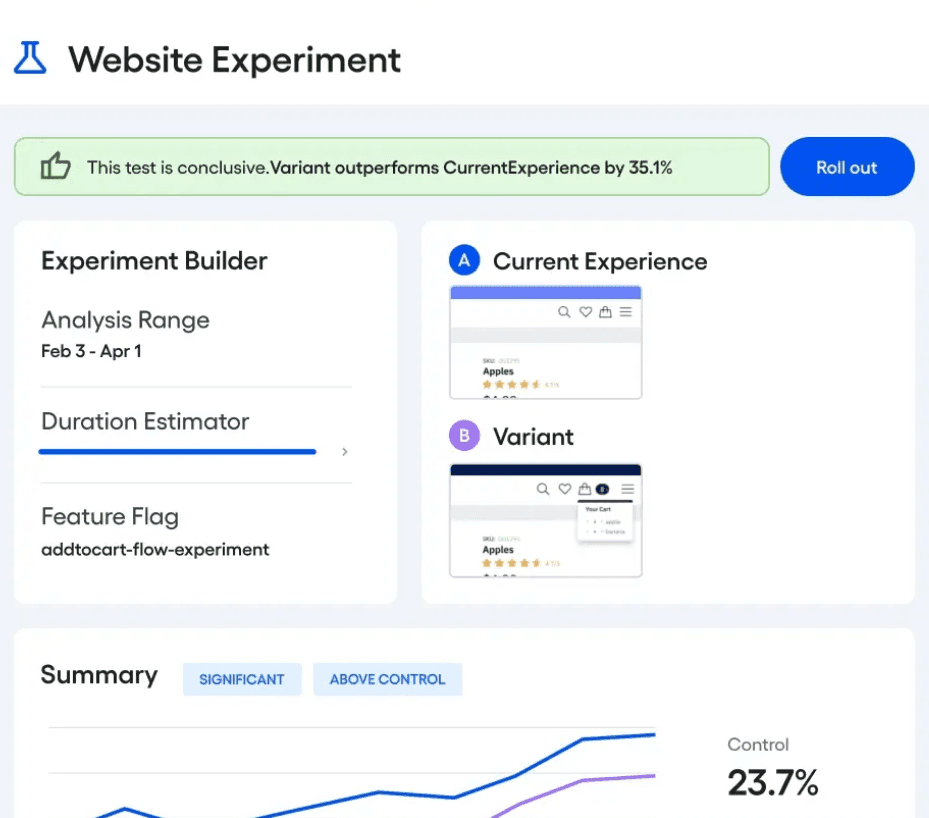Click the shopping bag icon in Current Experience preview
The height and width of the screenshot is (818, 929).
pos(605,312)
